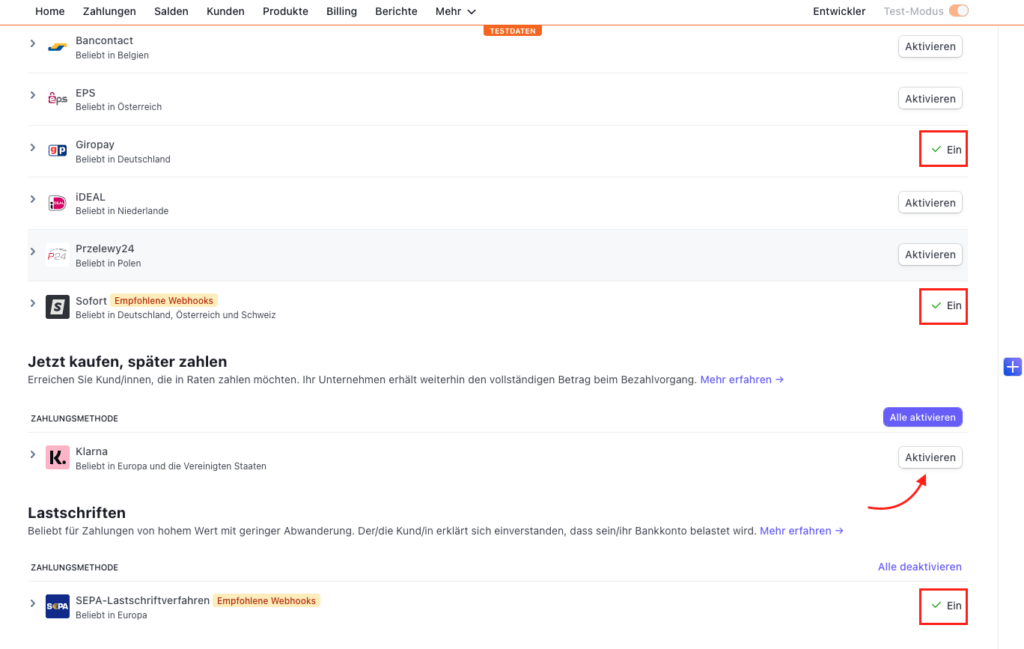Click the Giropay logo icon
Screen dimensions: 1024x649
57,151
